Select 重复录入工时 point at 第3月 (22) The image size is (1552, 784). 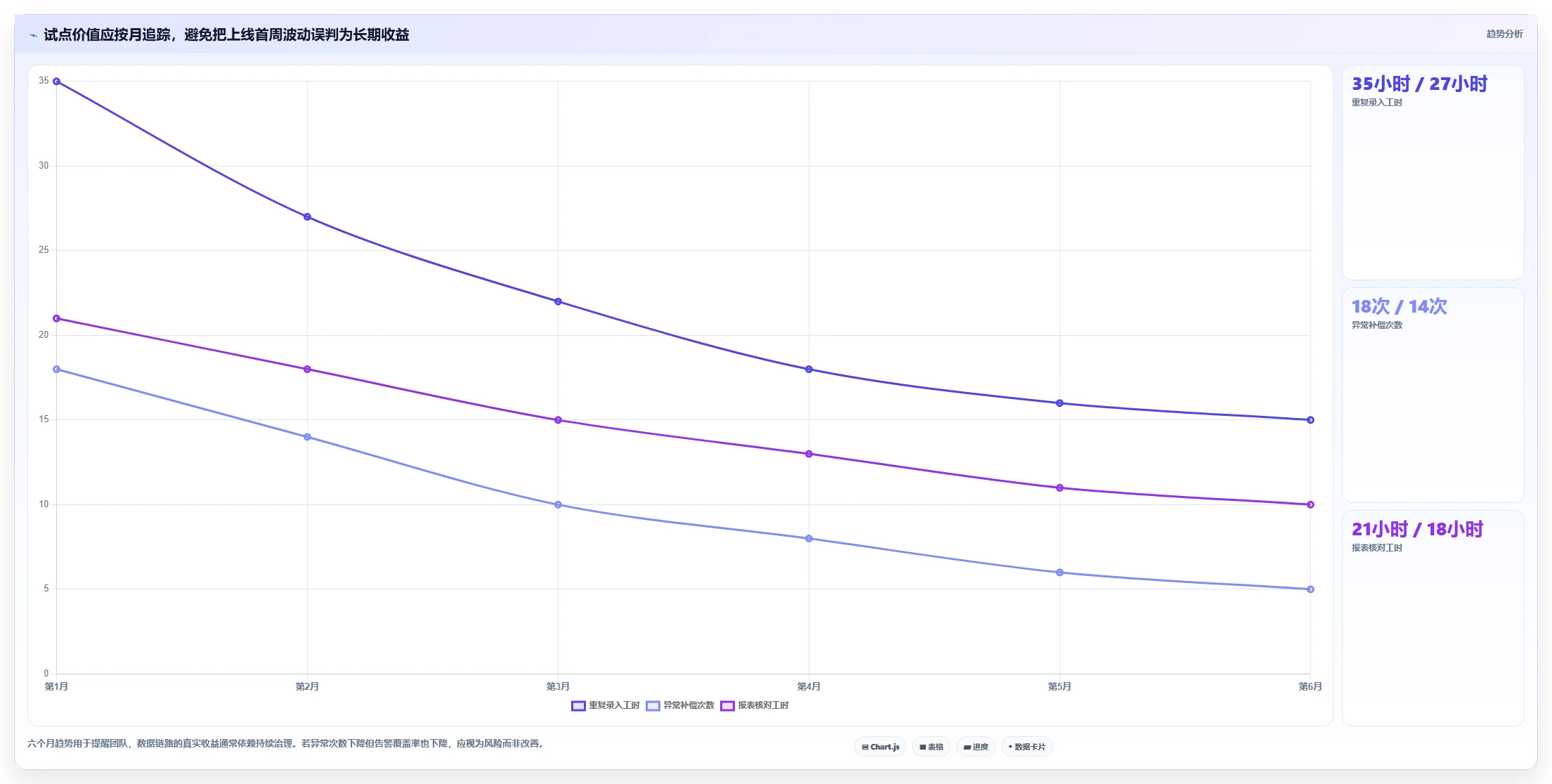(x=558, y=301)
